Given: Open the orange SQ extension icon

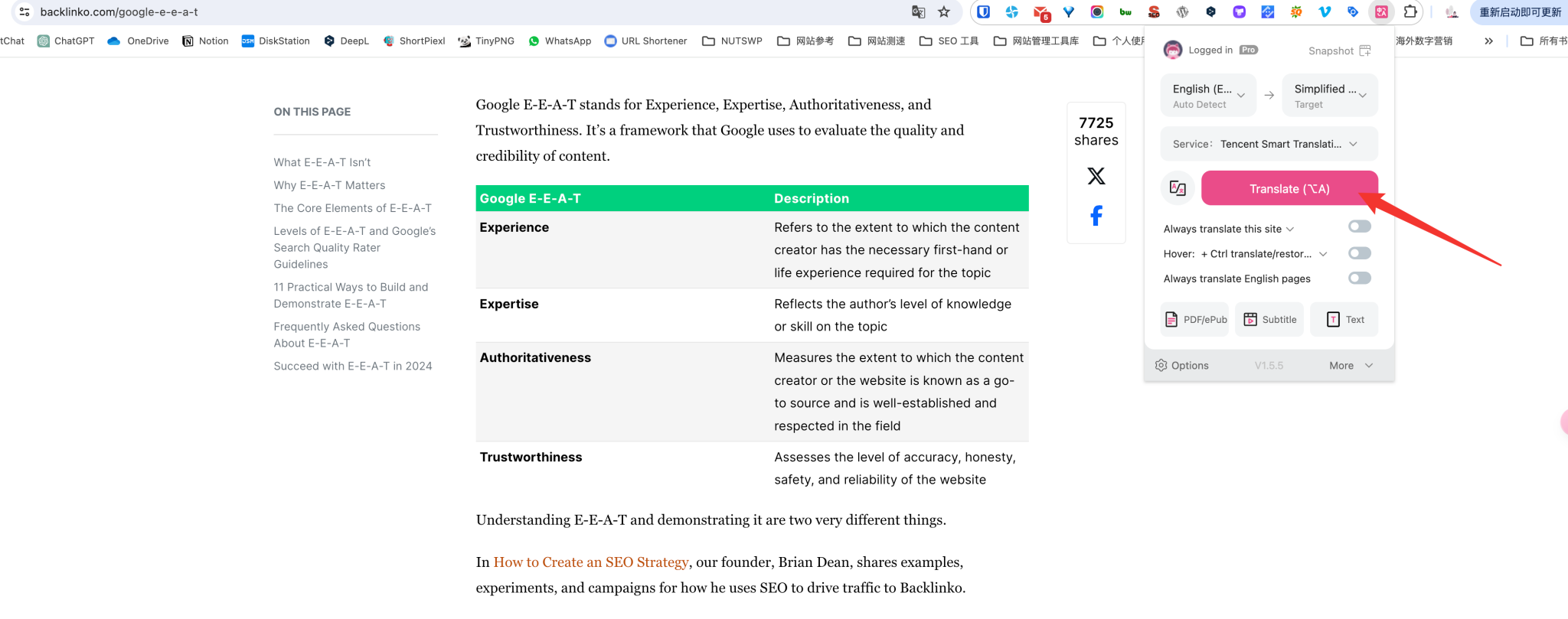Looking at the screenshot, I should [1296, 11].
